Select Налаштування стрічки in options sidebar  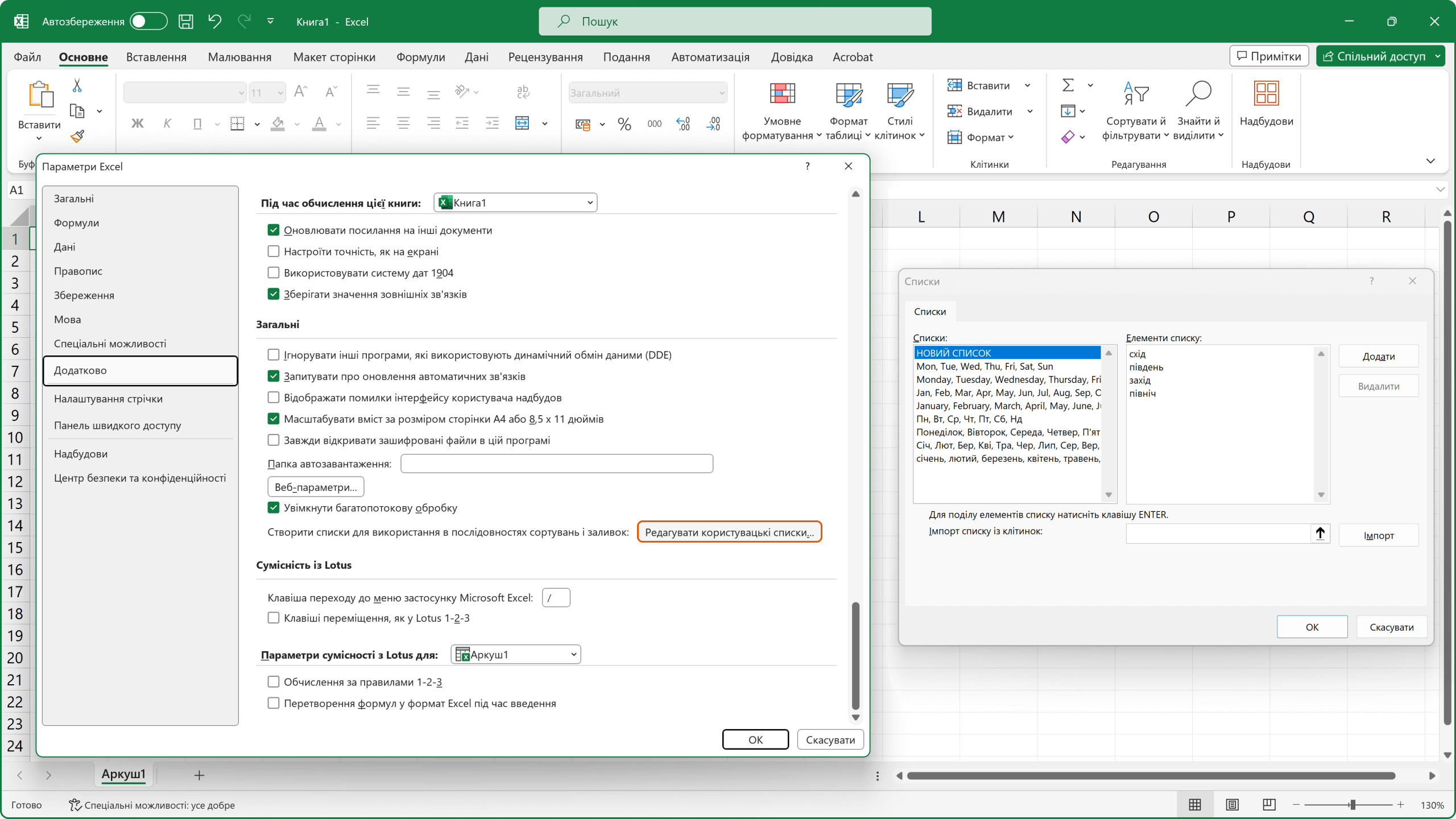coord(108,399)
